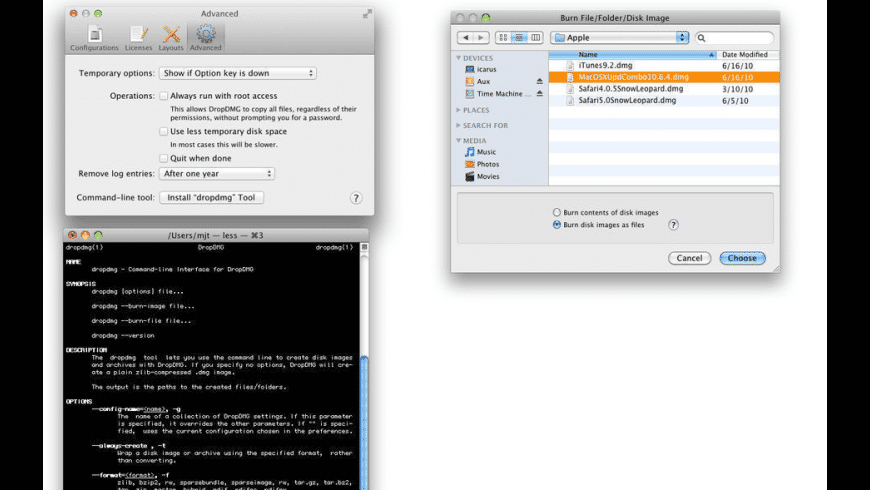Open the Temporary options dropdown

pyautogui.click(x=237, y=73)
